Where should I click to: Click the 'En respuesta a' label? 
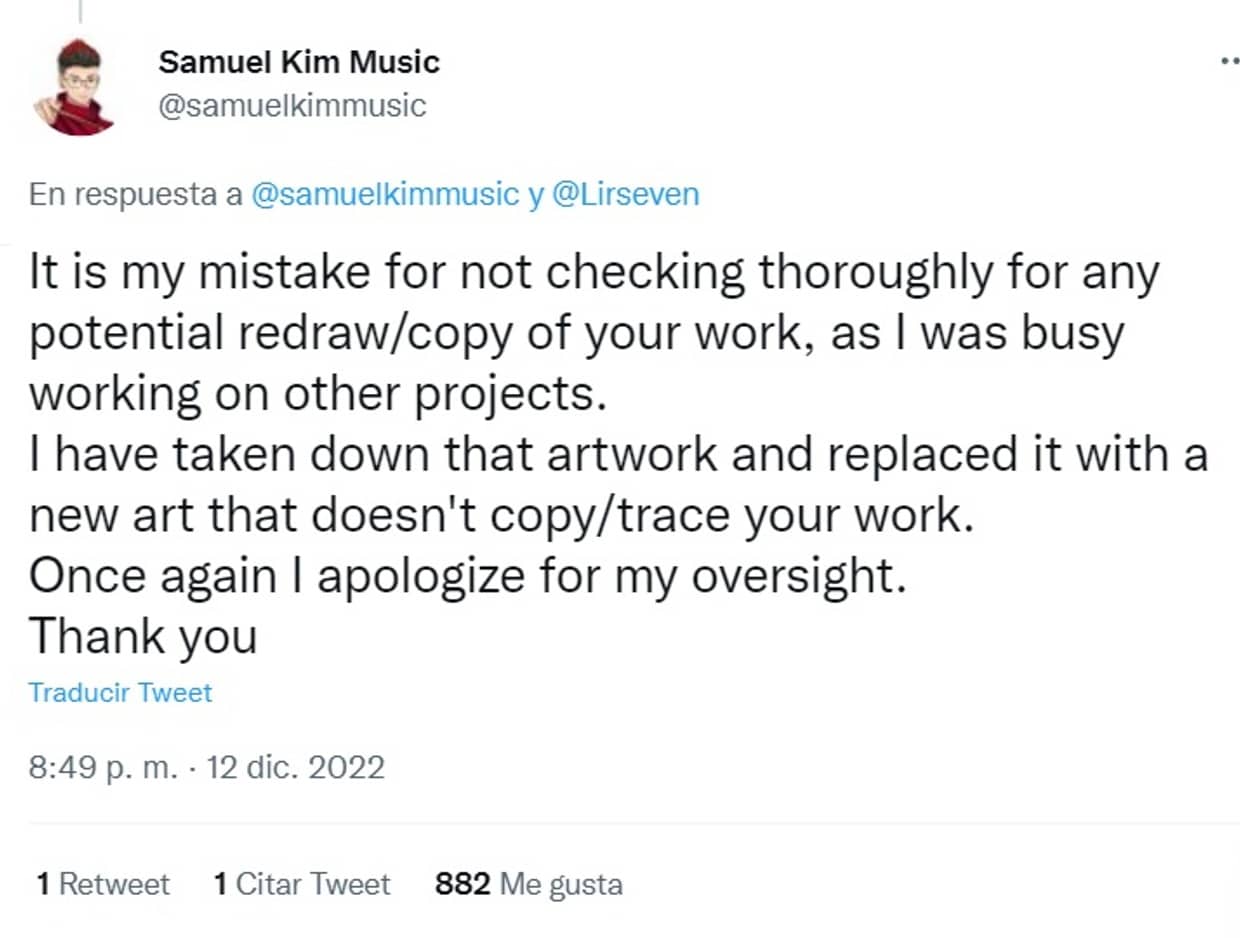135,194
